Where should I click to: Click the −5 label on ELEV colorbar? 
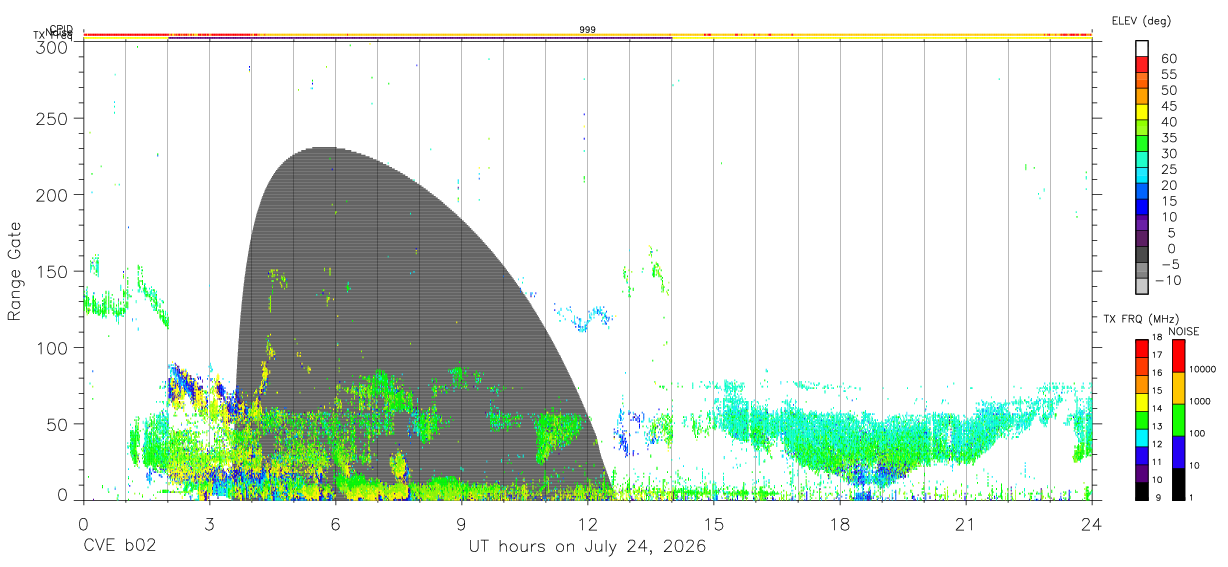click(1169, 265)
